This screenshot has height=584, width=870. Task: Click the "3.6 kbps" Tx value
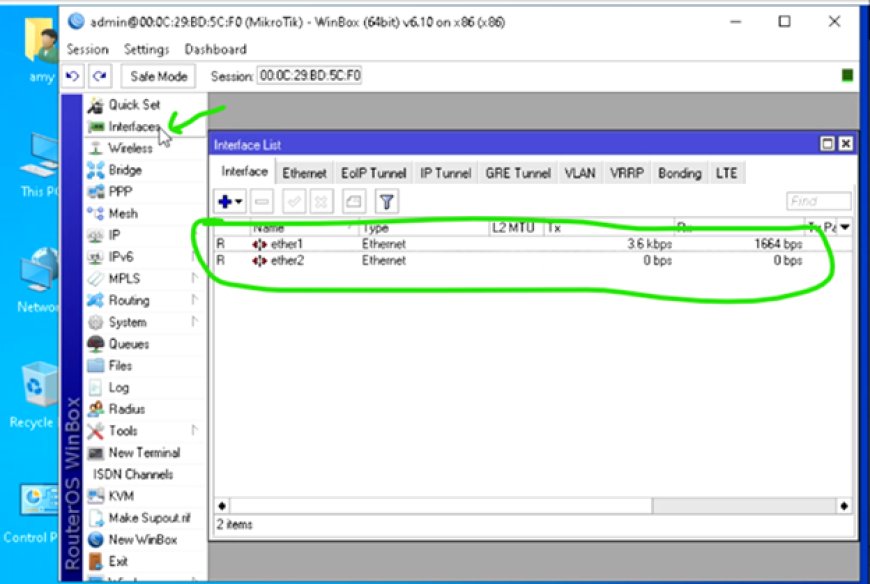(x=649, y=244)
